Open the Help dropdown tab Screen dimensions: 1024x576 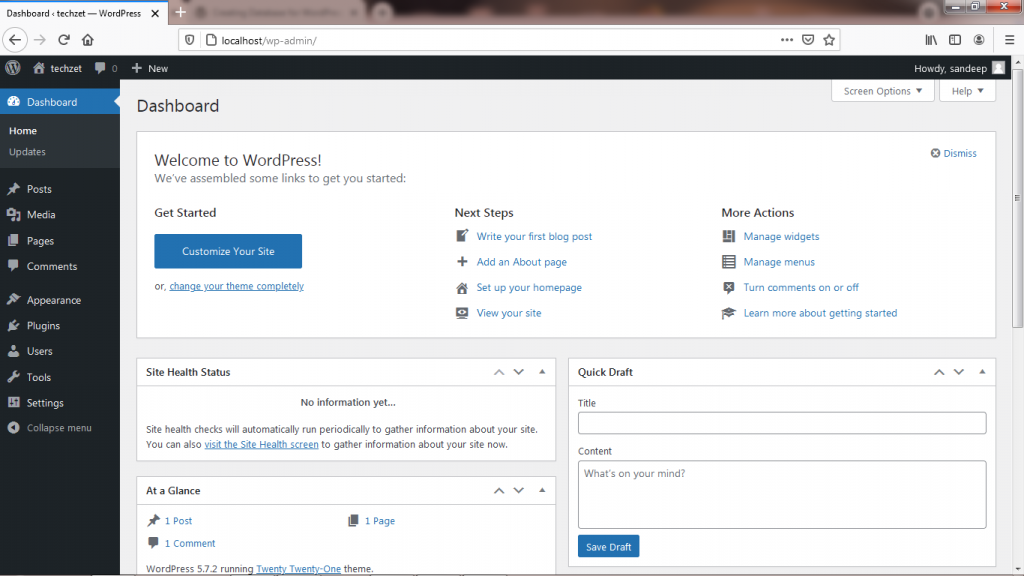pyautogui.click(x=967, y=91)
